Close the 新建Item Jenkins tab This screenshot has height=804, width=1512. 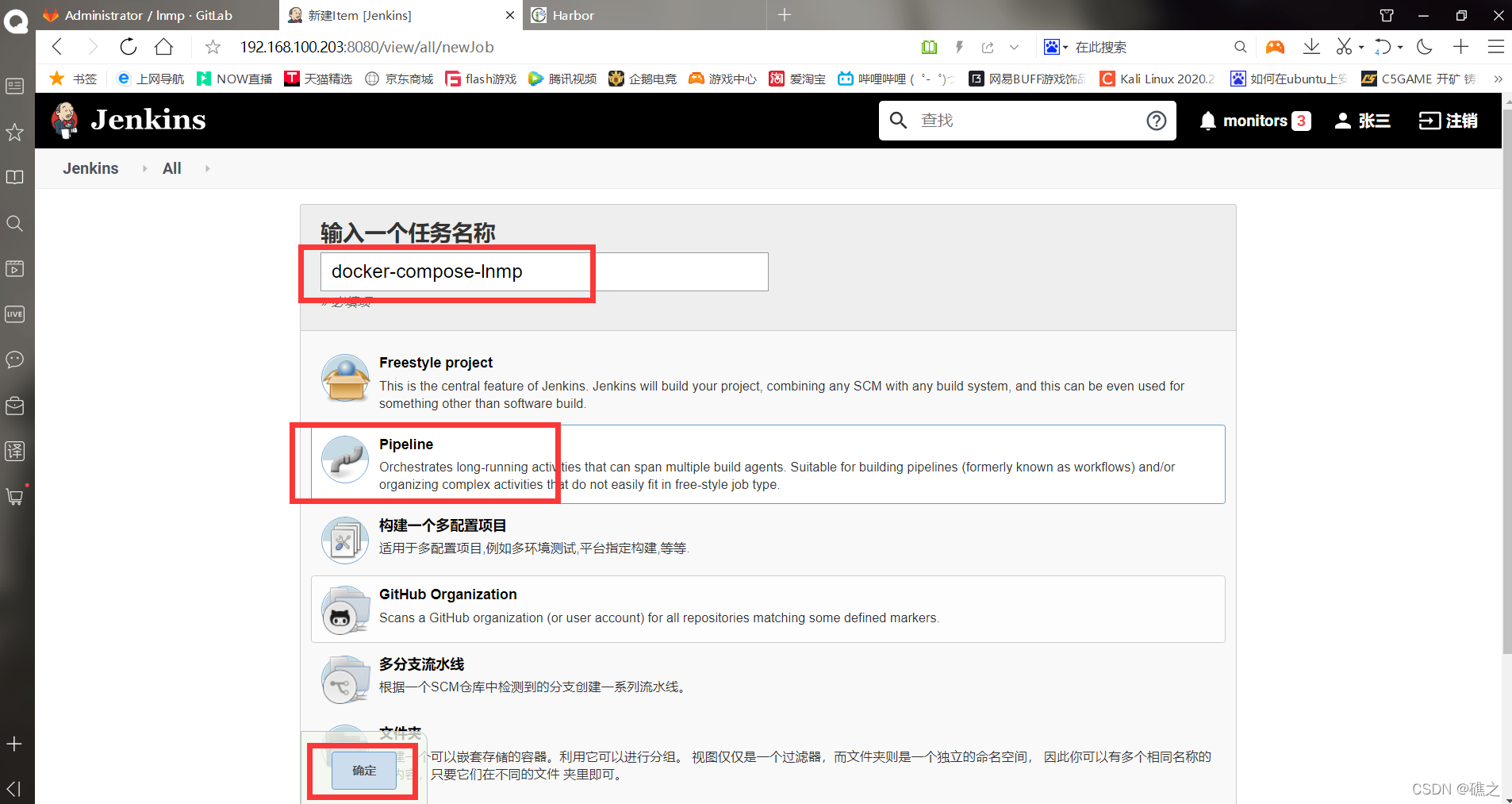click(510, 15)
